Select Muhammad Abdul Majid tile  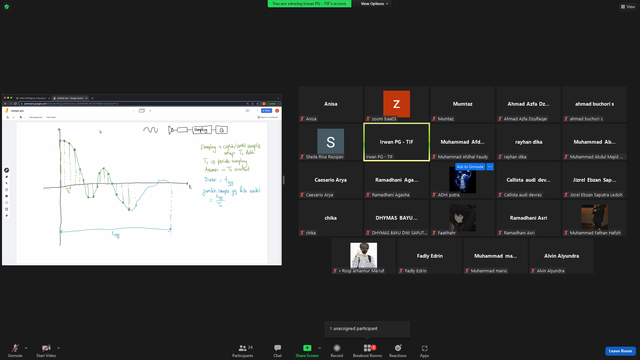594,142
